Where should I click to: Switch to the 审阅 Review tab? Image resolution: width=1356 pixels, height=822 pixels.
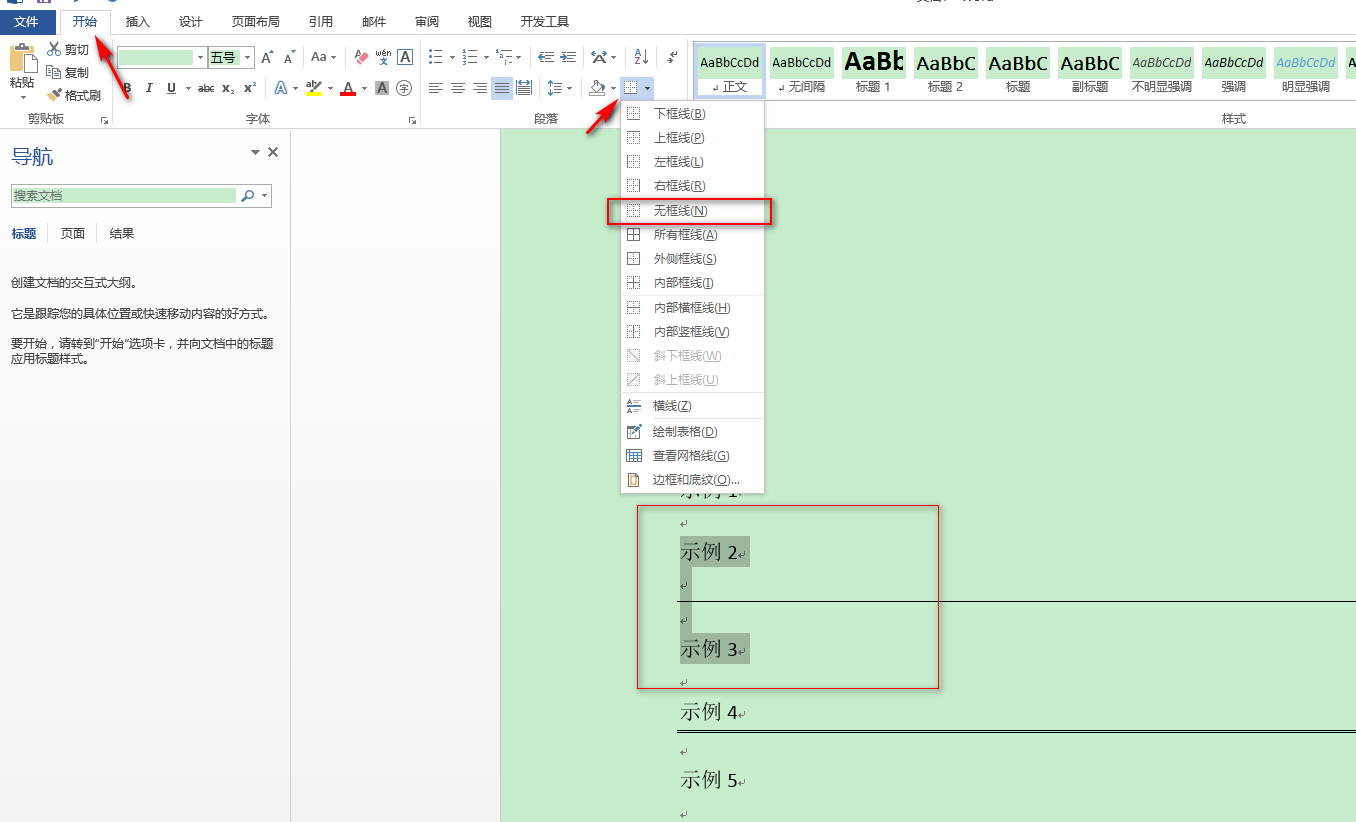coord(427,21)
